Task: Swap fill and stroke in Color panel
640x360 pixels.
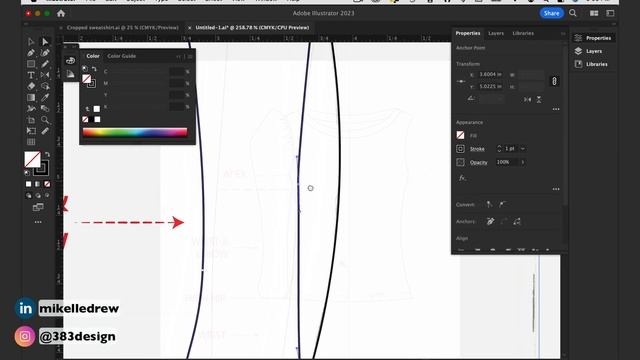Action: coord(94,69)
